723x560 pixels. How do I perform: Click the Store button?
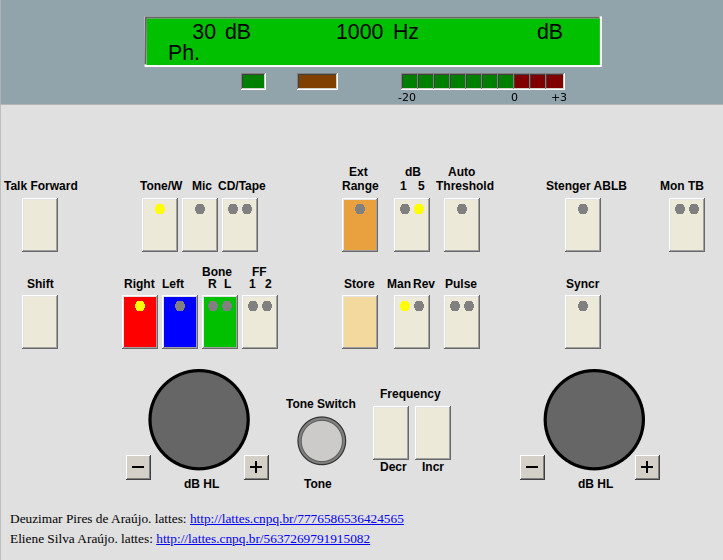tap(360, 322)
